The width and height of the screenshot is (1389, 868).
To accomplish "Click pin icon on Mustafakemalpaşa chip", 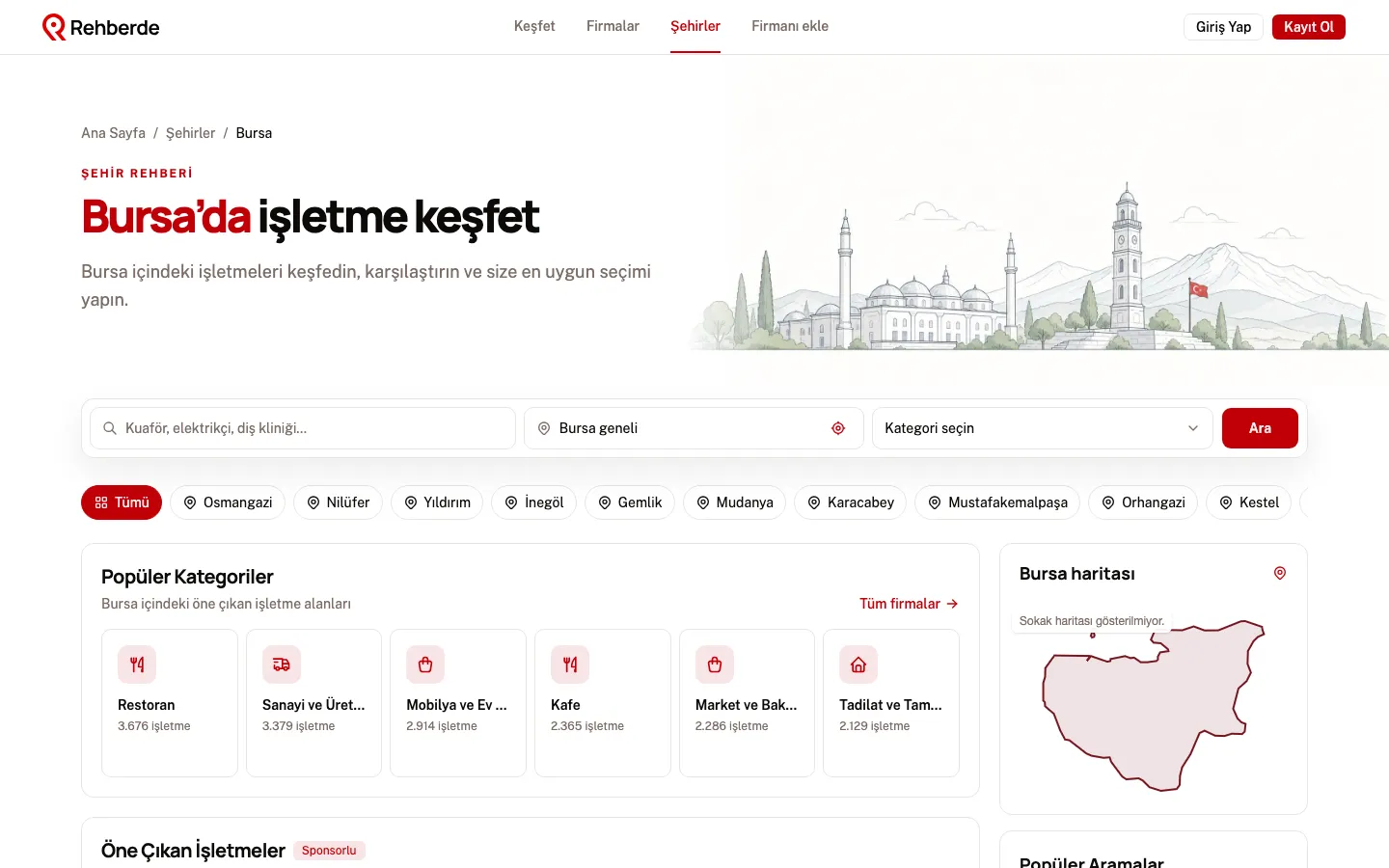I will tap(935, 502).
